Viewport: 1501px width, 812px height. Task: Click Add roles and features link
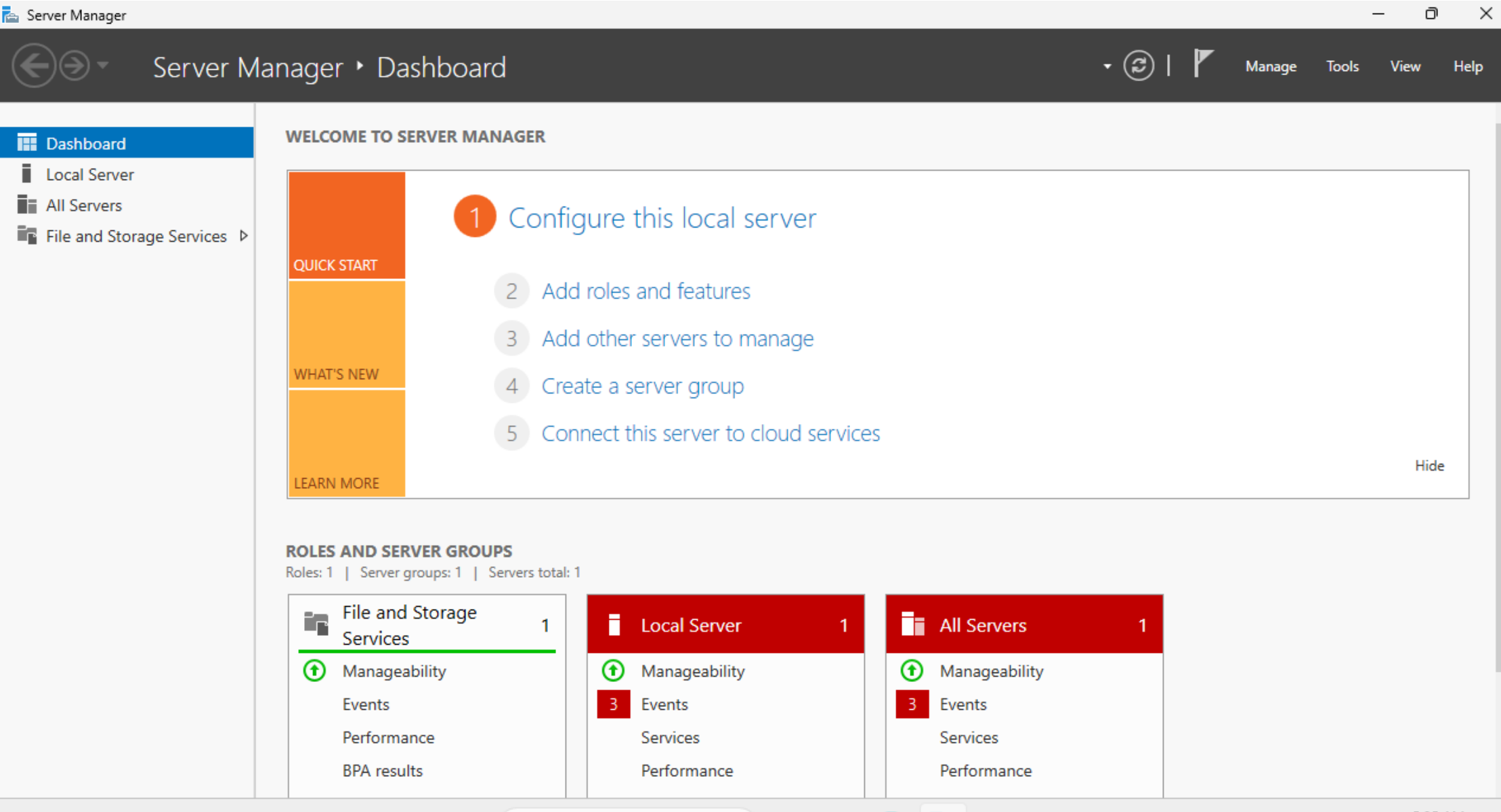(646, 291)
